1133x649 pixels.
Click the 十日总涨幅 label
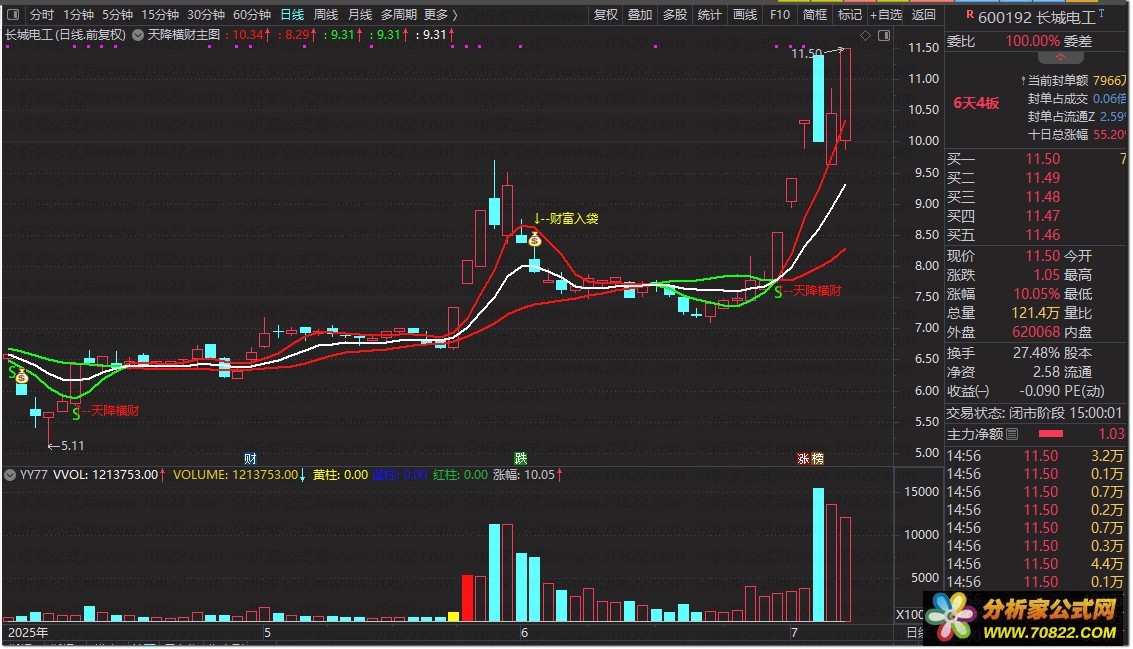(1057, 134)
